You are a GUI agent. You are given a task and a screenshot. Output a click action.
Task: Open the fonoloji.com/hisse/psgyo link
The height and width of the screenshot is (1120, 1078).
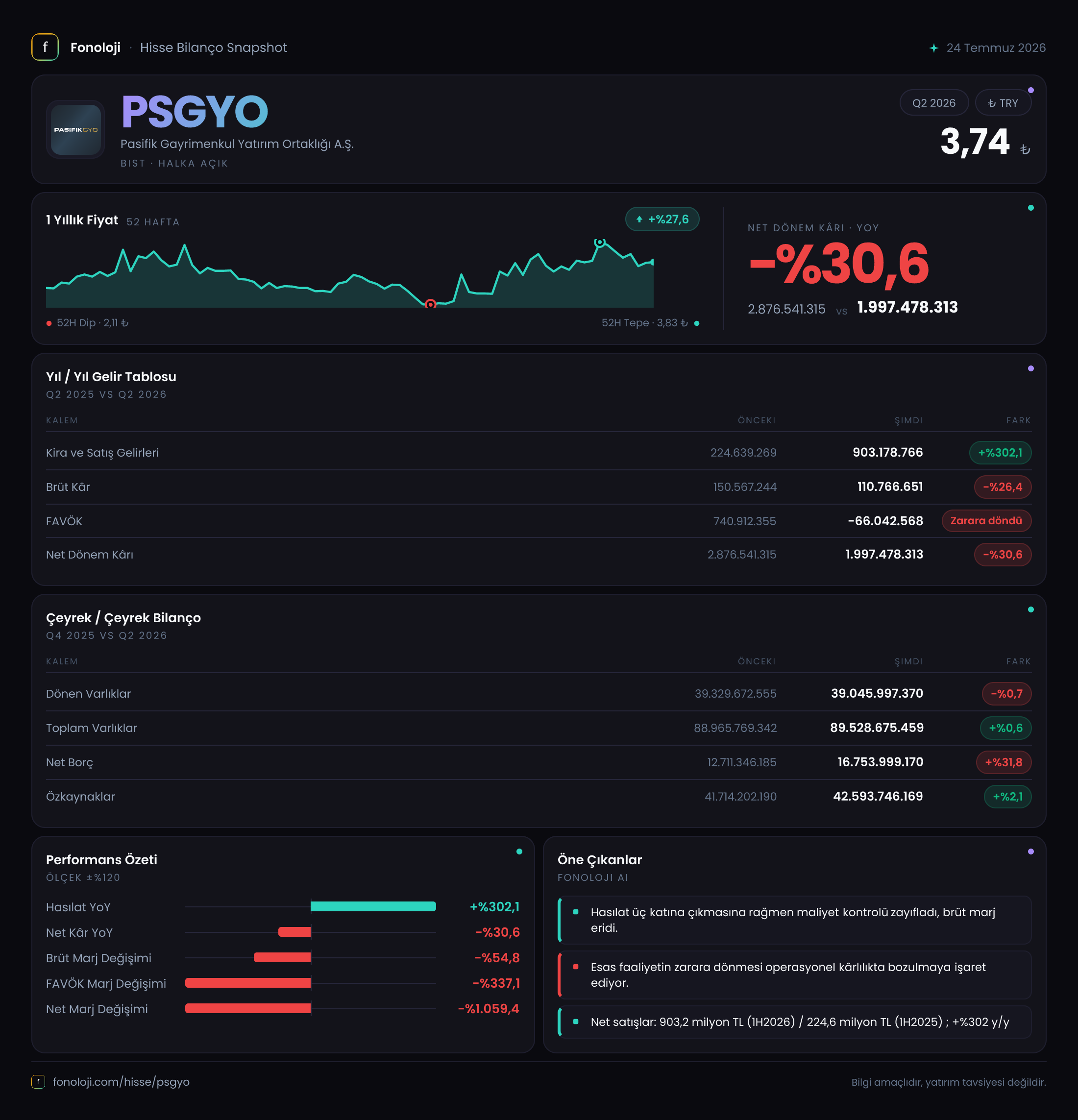click(x=121, y=1082)
